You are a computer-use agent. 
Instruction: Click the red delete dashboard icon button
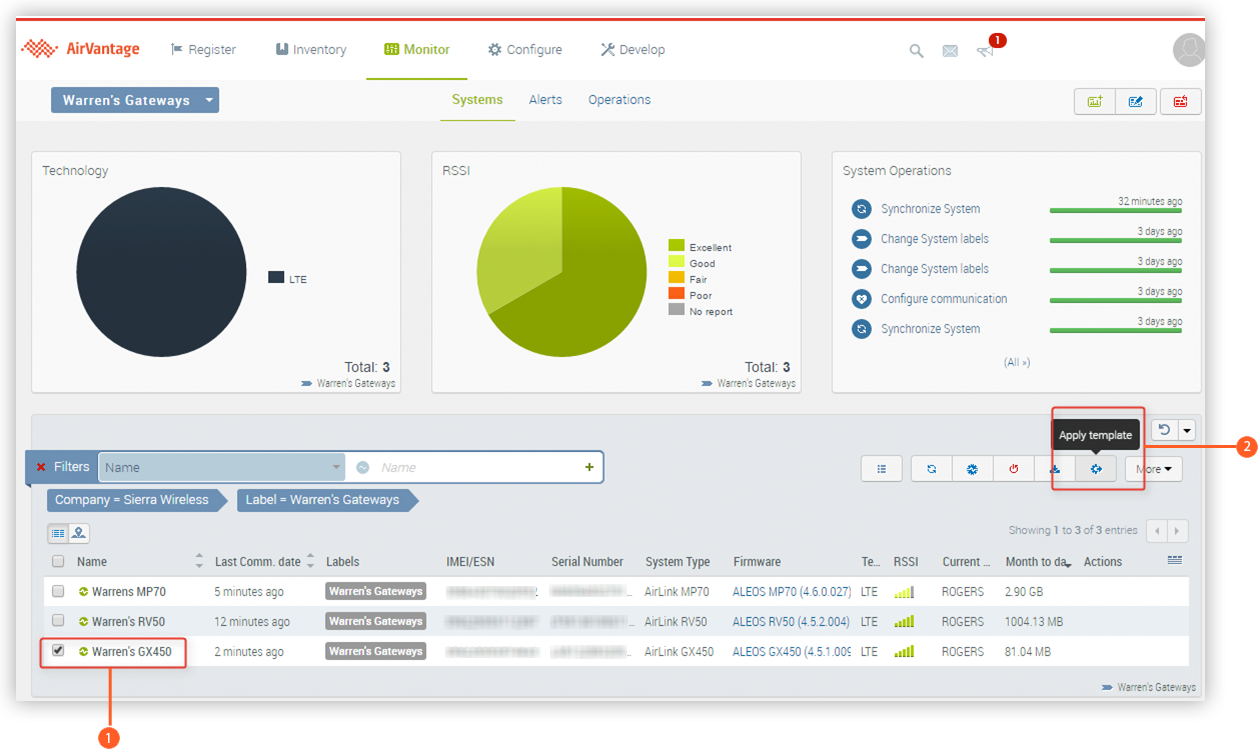1181,101
